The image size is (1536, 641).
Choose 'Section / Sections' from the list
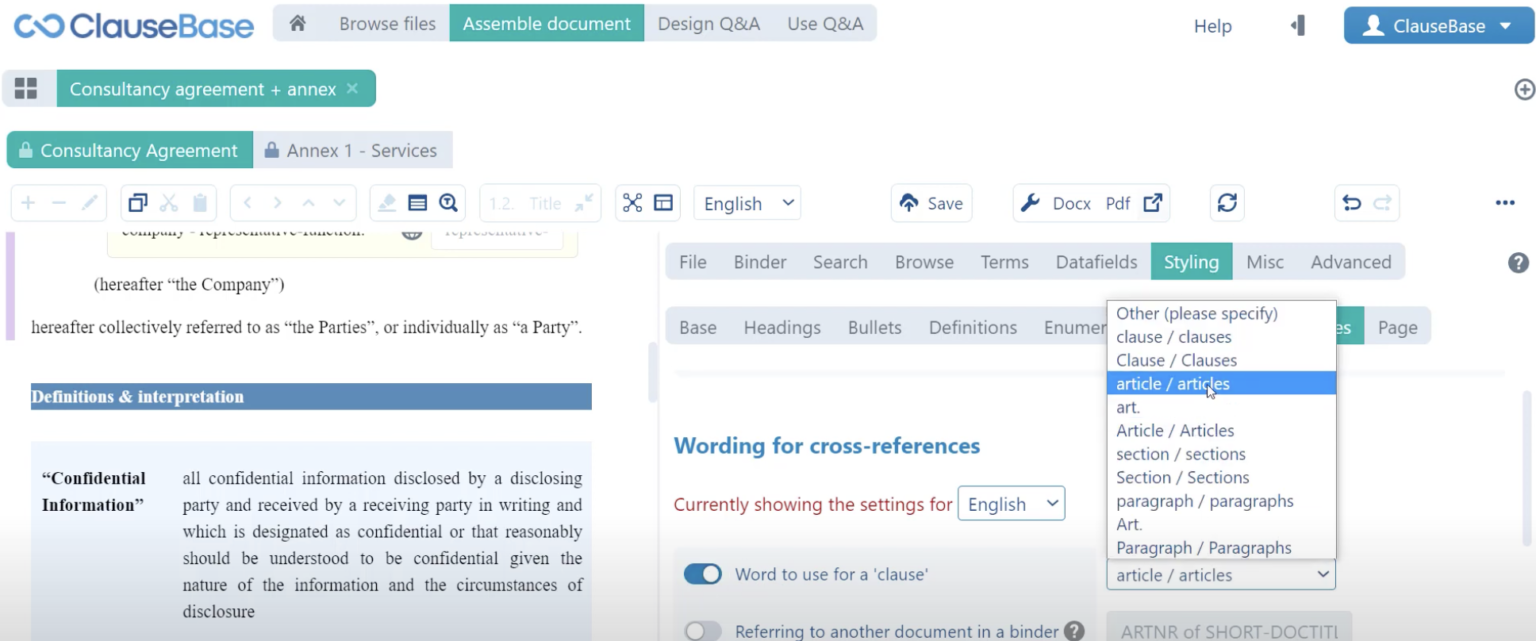pyautogui.click(x=1182, y=477)
